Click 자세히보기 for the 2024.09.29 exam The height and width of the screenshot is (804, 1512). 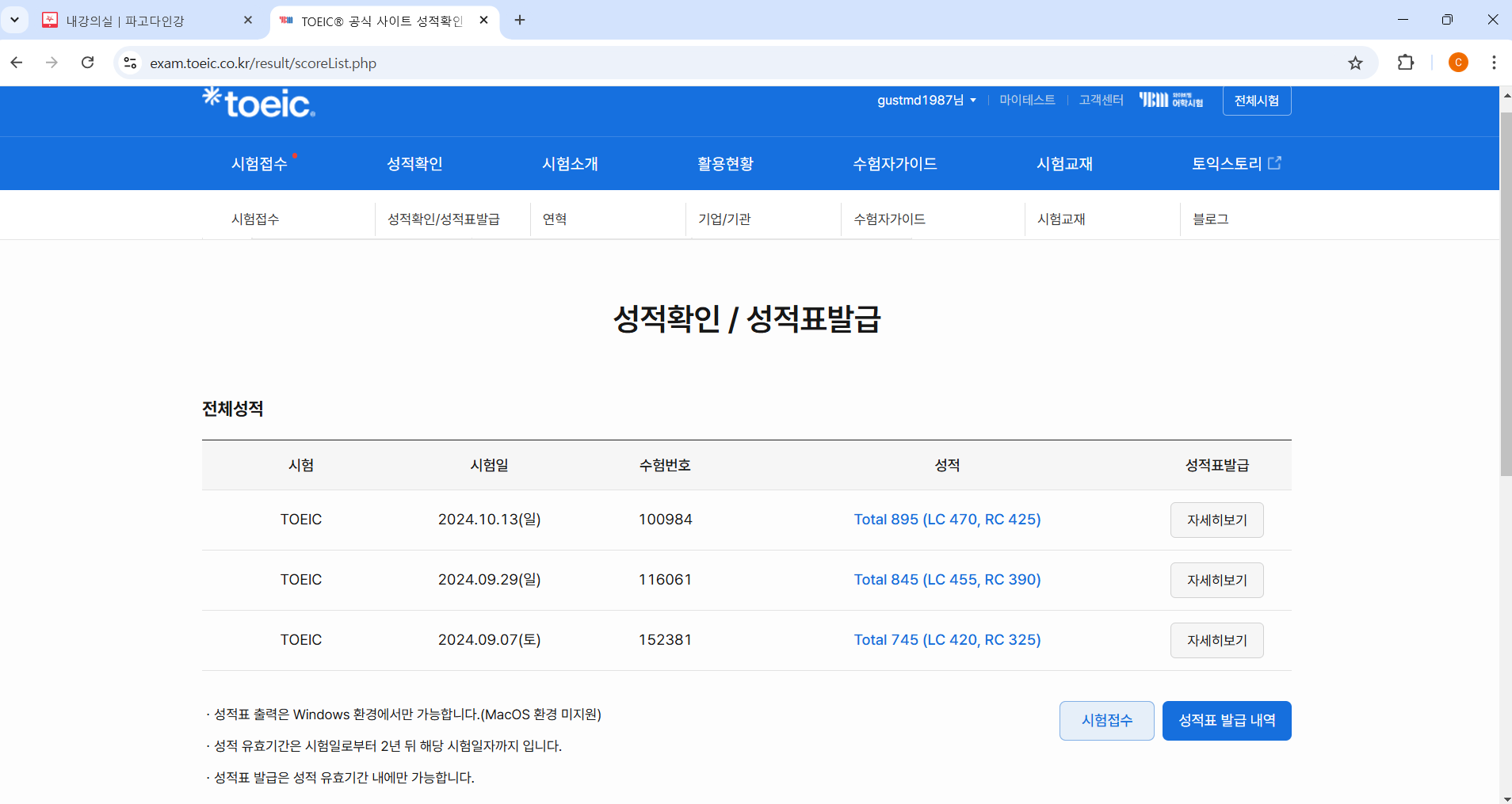1217,580
